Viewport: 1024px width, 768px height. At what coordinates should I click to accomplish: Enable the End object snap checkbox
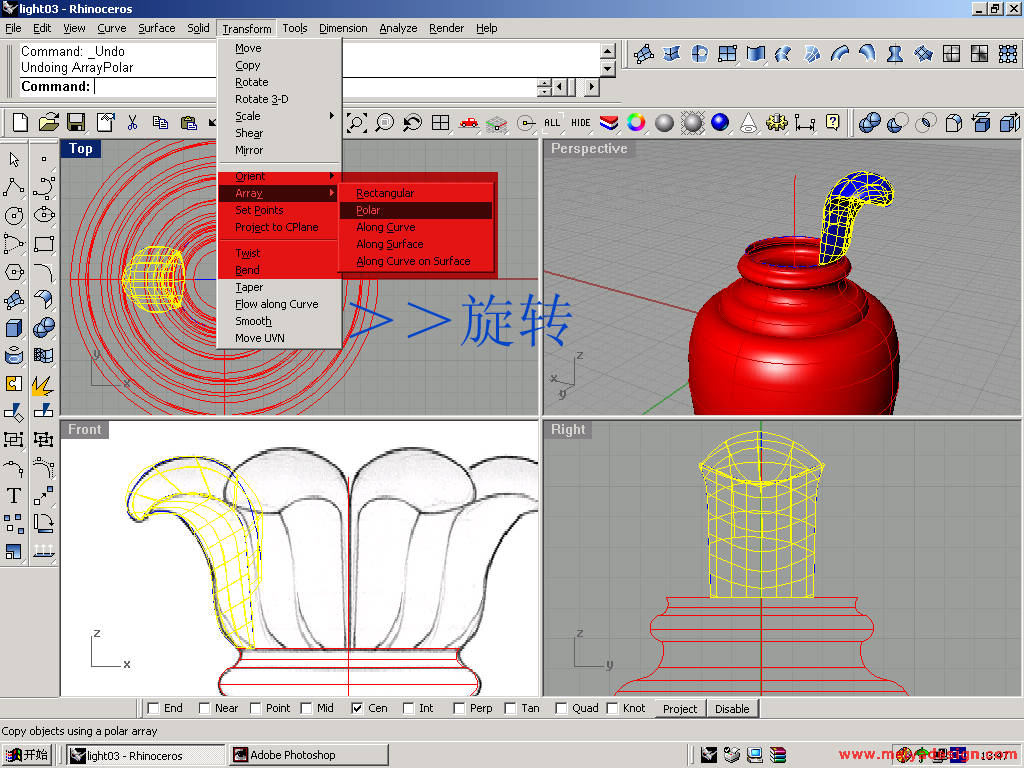154,708
